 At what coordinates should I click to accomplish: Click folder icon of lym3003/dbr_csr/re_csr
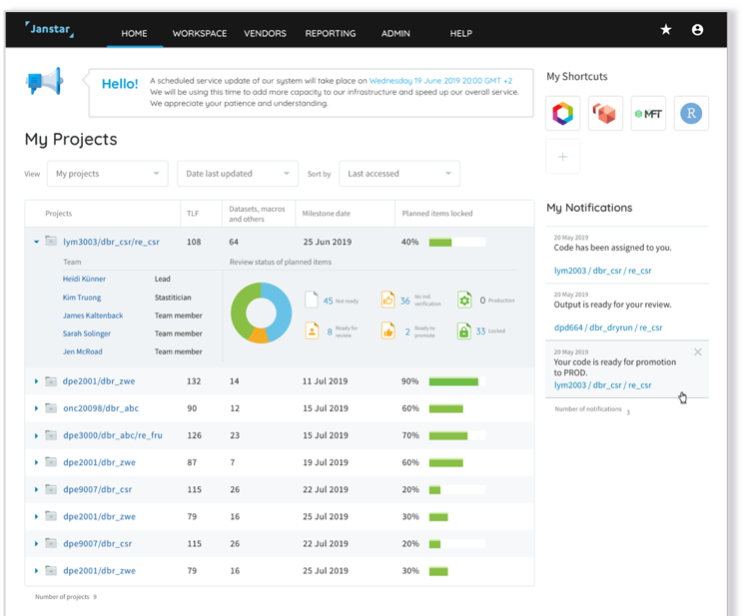[x=51, y=241]
